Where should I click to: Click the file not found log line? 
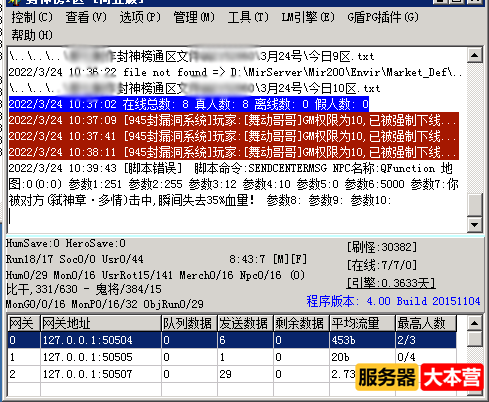[235, 72]
